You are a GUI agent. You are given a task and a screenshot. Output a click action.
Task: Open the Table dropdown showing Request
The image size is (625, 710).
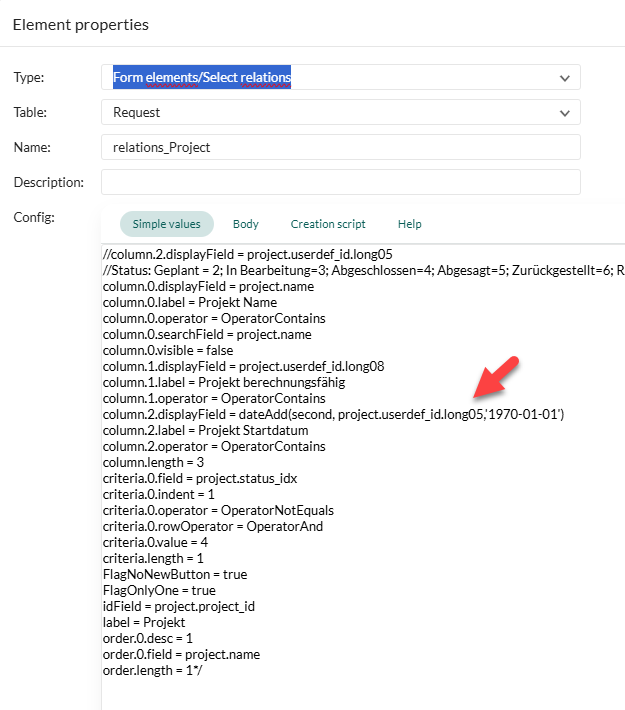coord(340,113)
